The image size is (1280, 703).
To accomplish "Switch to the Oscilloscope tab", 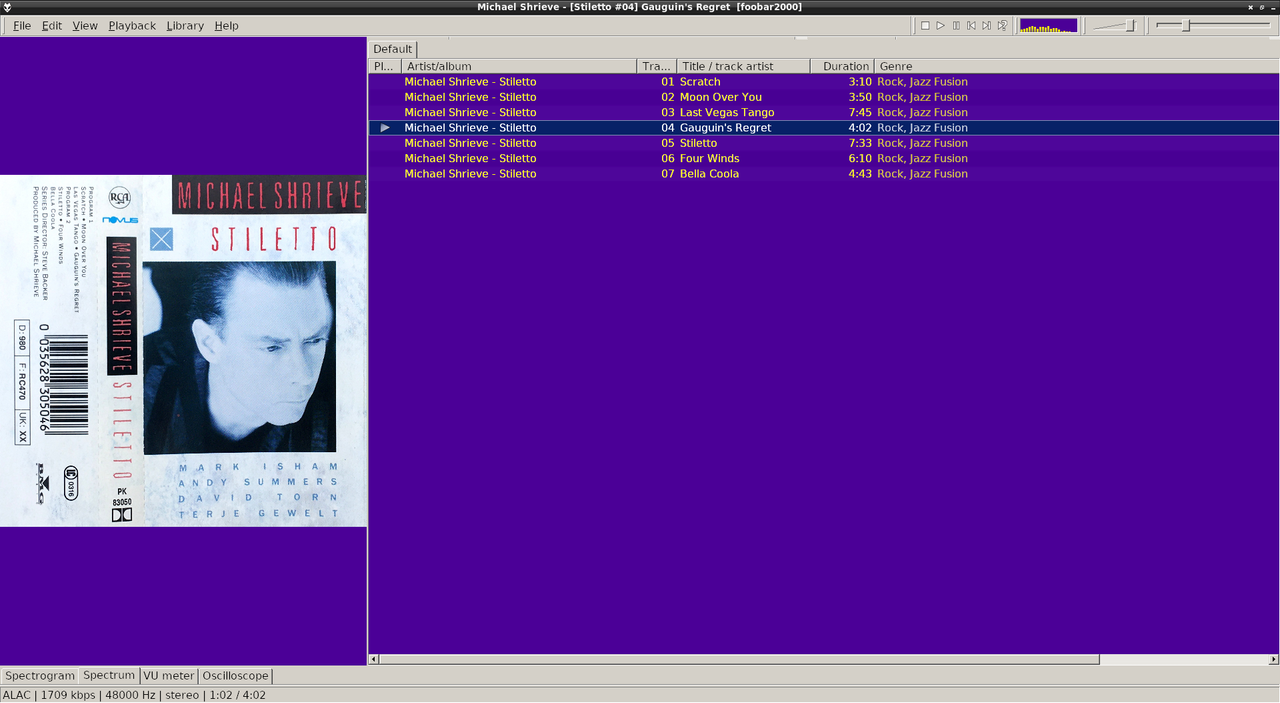I will tap(236, 676).
